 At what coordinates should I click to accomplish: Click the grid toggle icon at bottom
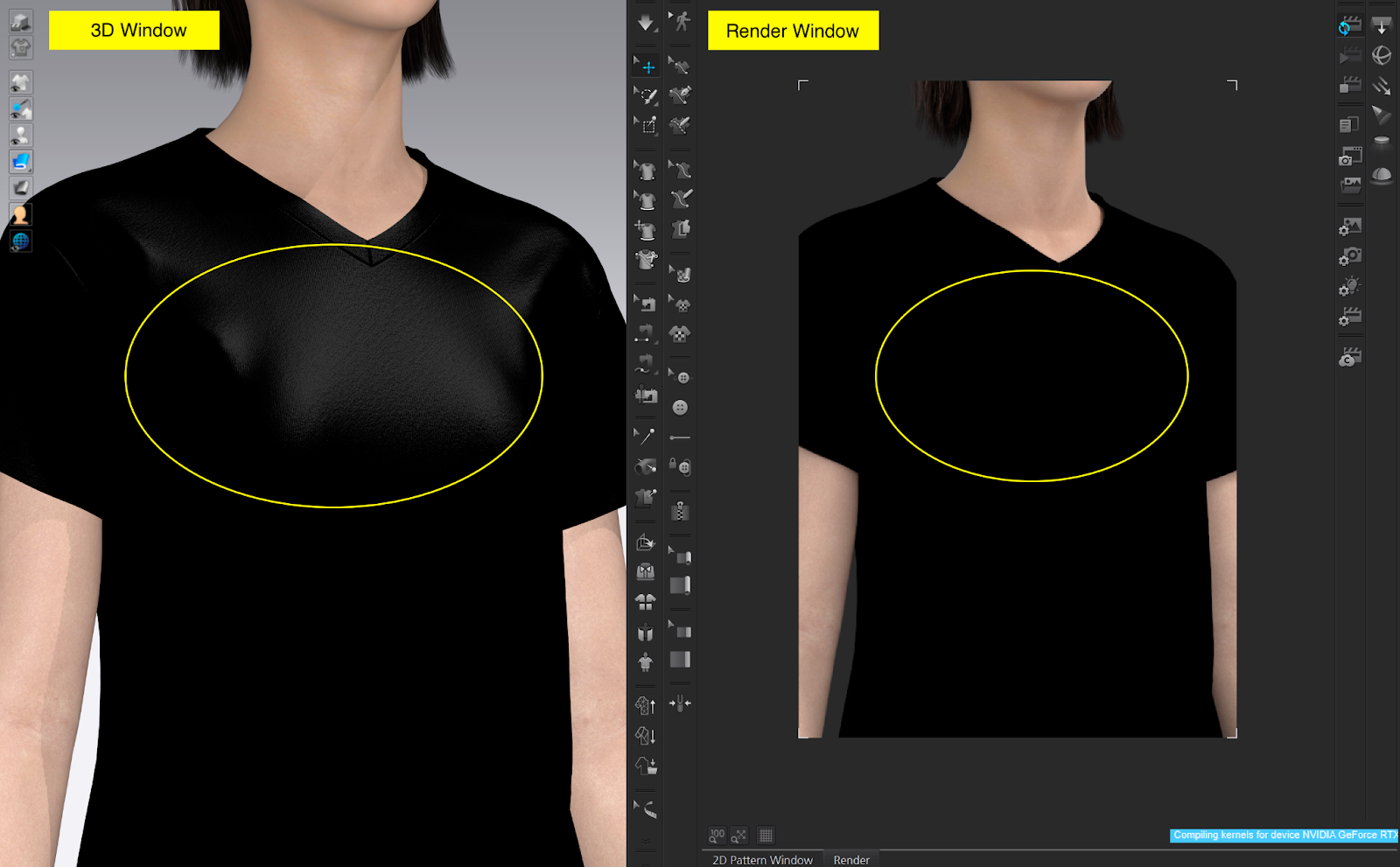(766, 836)
